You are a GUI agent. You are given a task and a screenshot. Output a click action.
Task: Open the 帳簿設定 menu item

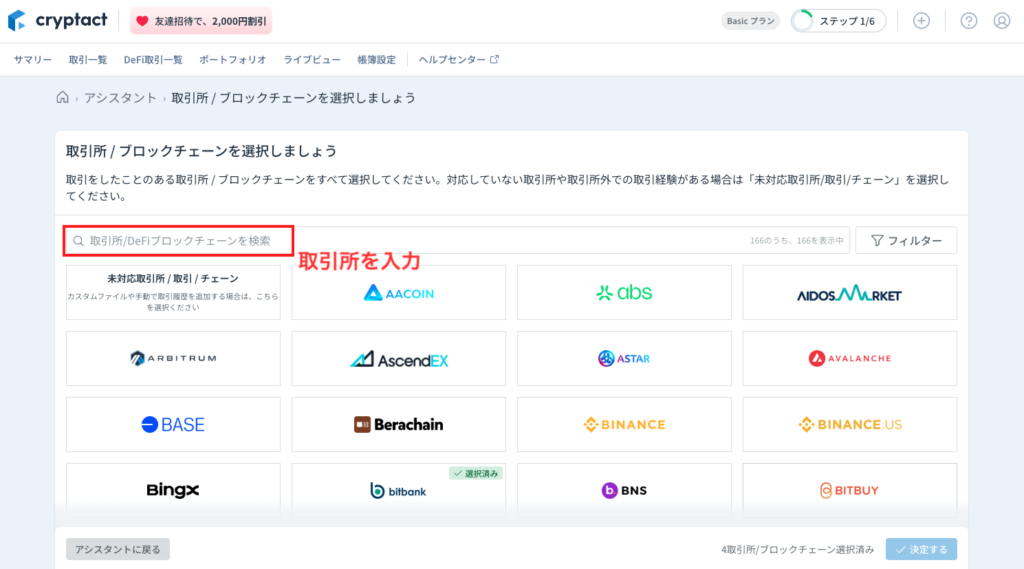376,59
